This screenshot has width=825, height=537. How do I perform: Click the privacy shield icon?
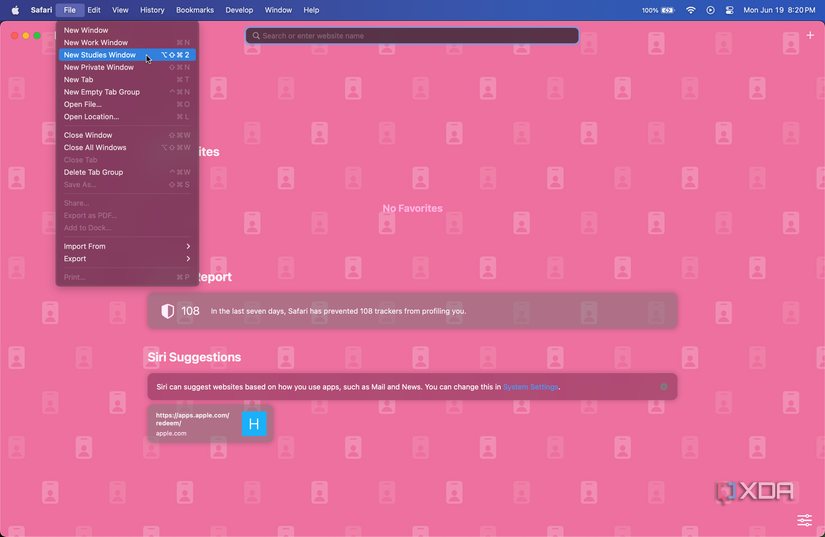click(167, 311)
